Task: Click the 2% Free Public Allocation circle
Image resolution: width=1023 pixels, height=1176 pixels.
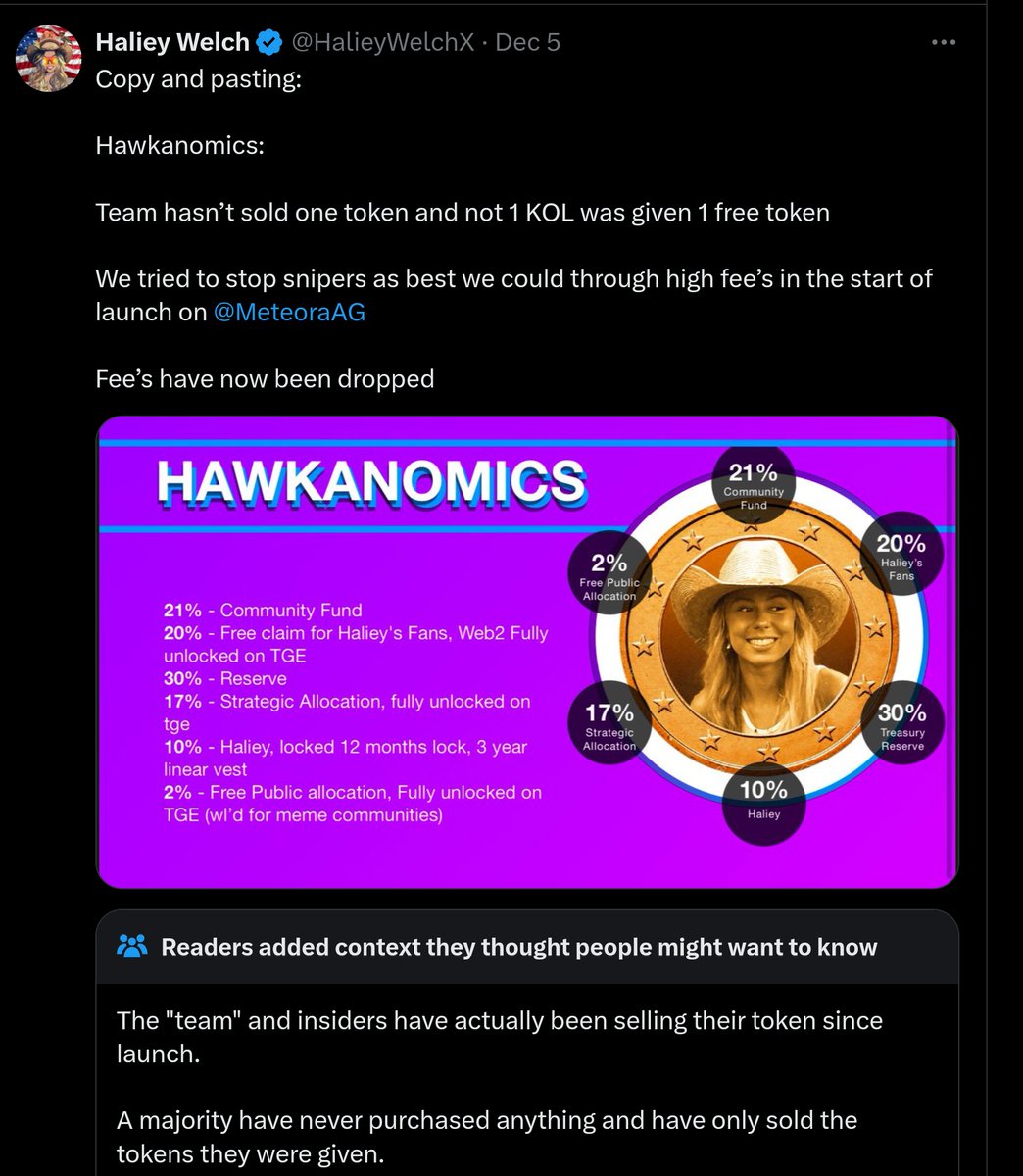Action: click(609, 572)
